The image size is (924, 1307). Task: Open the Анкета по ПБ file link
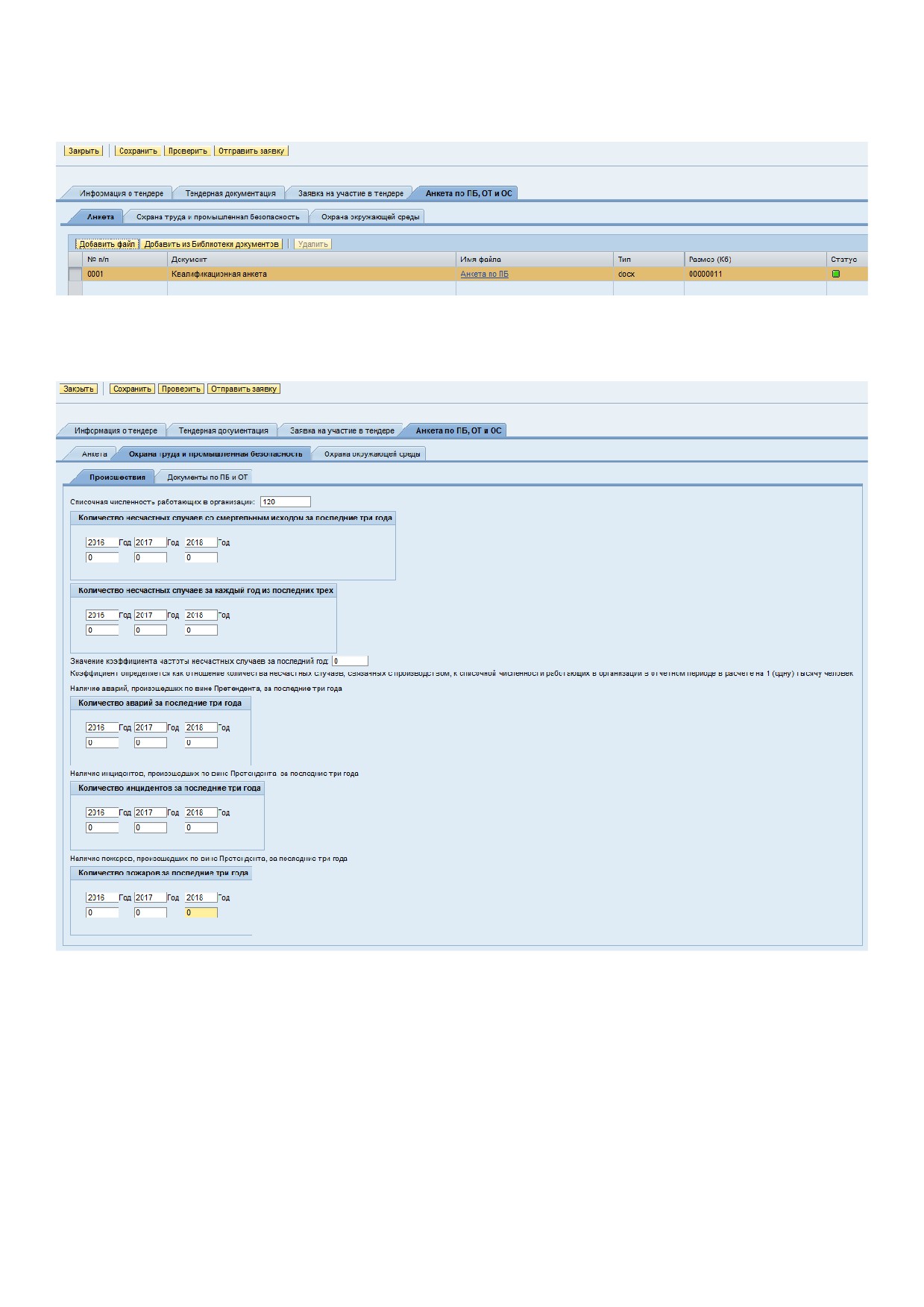point(485,275)
